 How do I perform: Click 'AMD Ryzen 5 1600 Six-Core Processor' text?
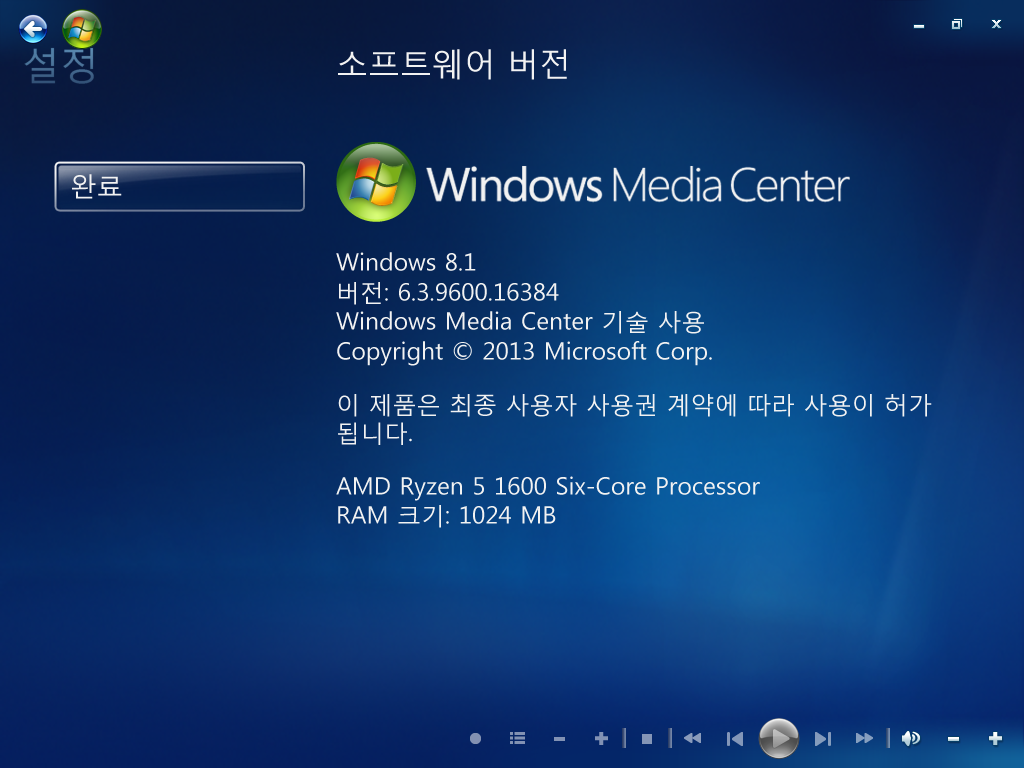click(x=548, y=487)
